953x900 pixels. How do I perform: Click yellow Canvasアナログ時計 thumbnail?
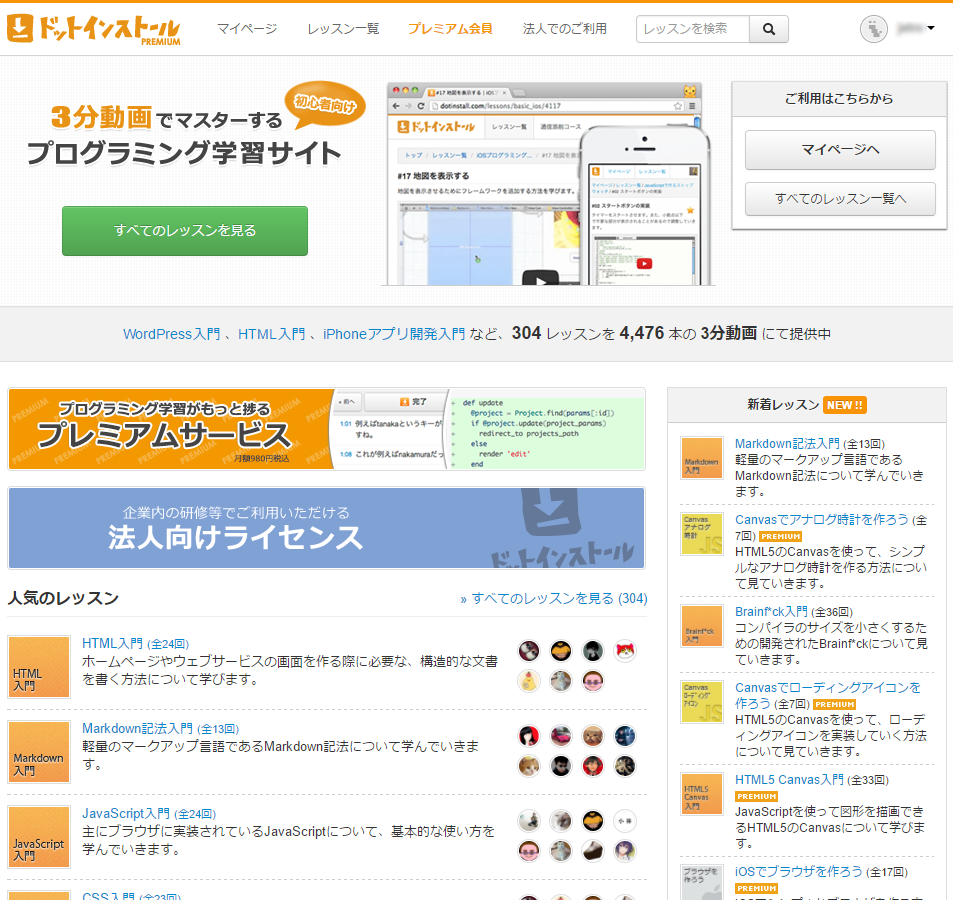coord(702,534)
